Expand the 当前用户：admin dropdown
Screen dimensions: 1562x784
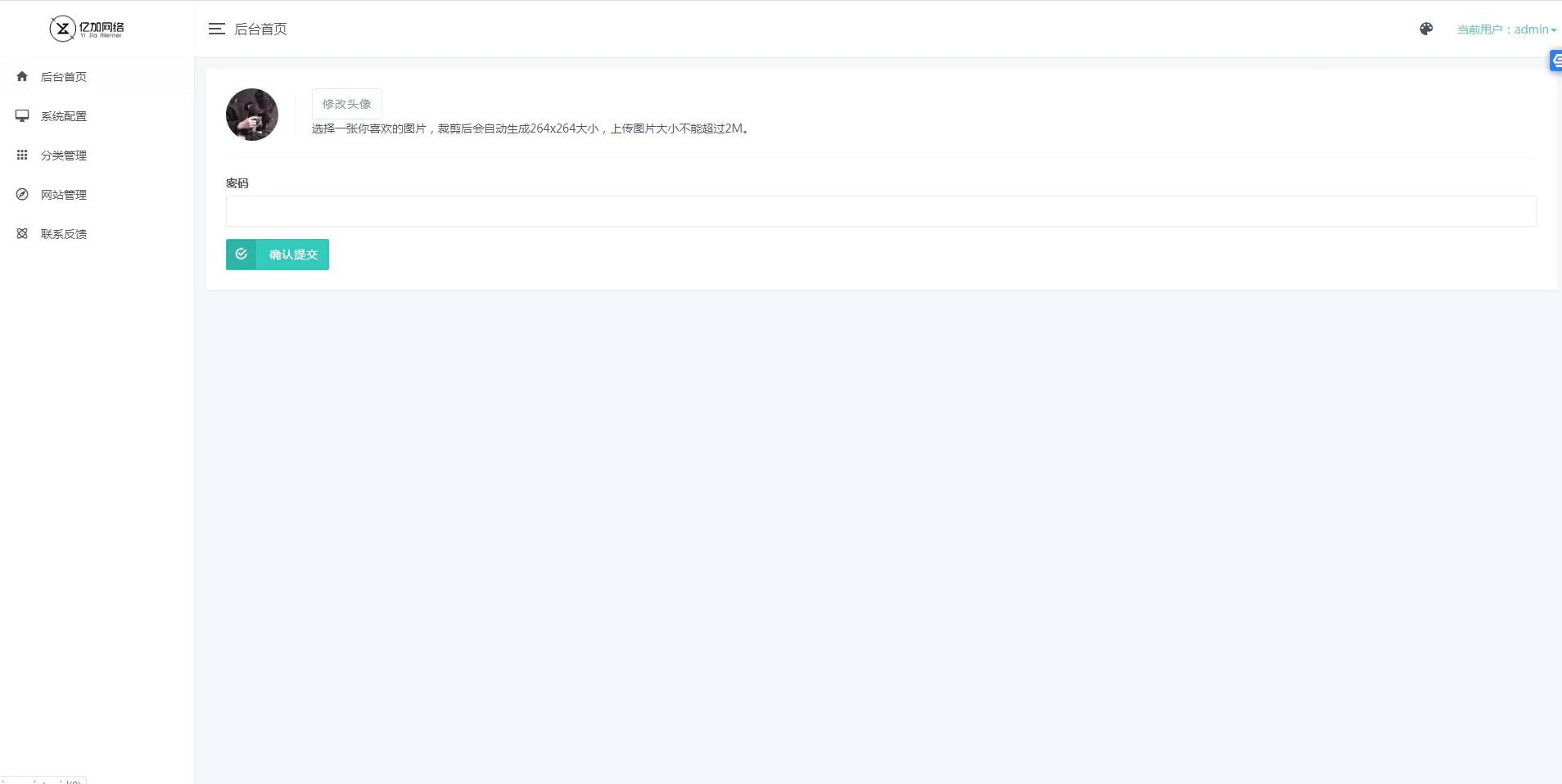[1505, 28]
